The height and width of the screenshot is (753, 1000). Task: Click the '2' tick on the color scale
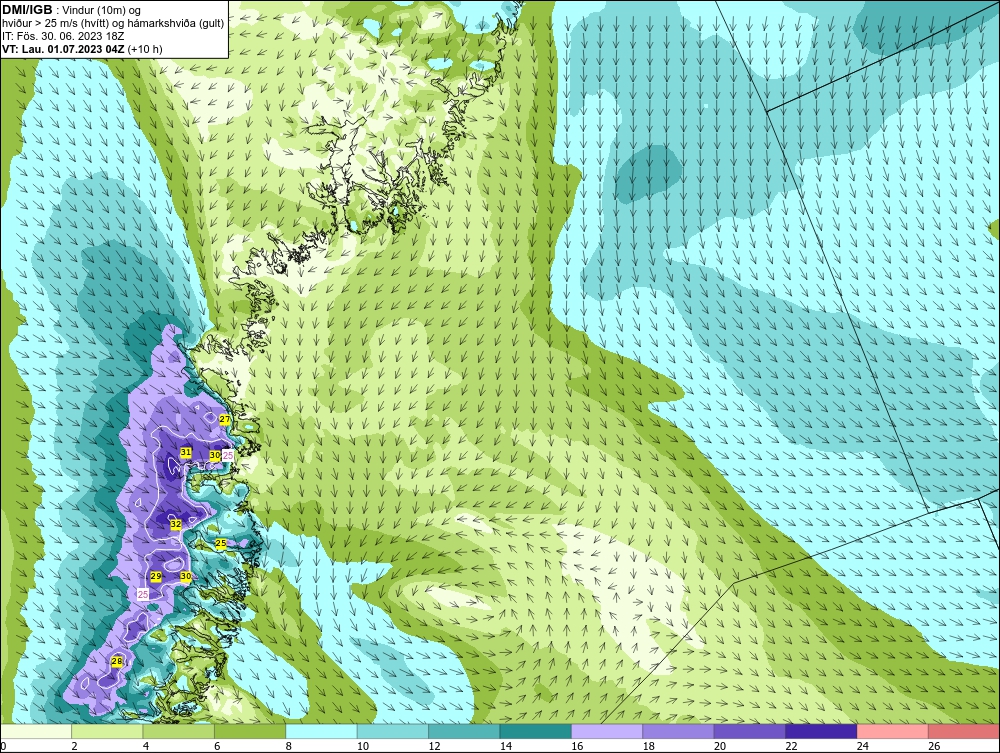[75, 746]
